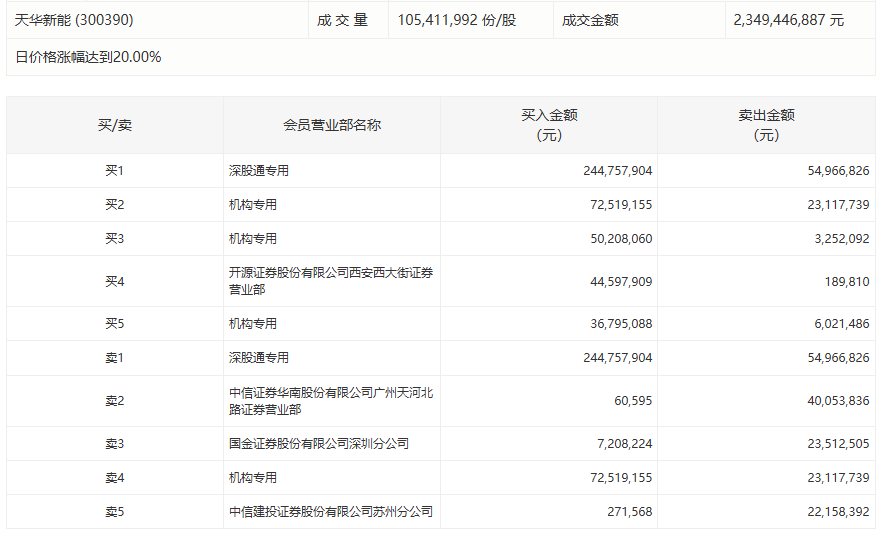Select the 买1 row label
The image size is (879, 537).
[x=114, y=170]
